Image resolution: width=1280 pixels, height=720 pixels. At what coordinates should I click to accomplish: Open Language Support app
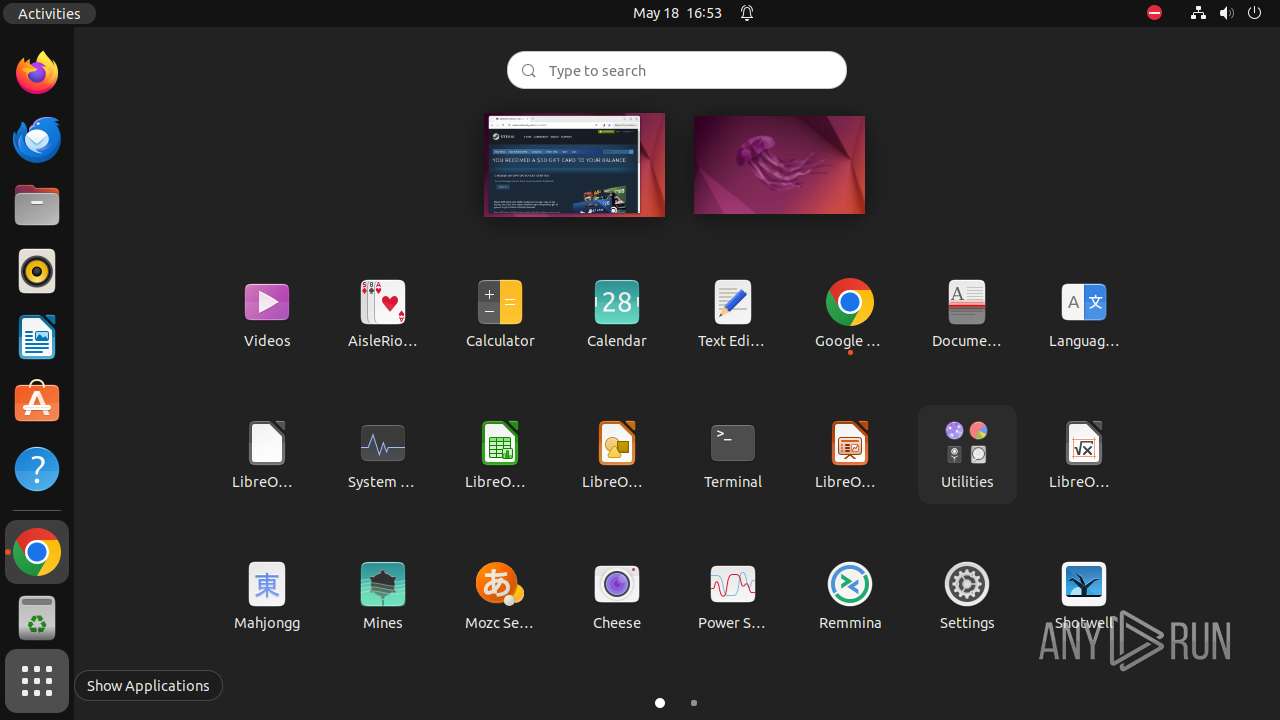click(1084, 302)
